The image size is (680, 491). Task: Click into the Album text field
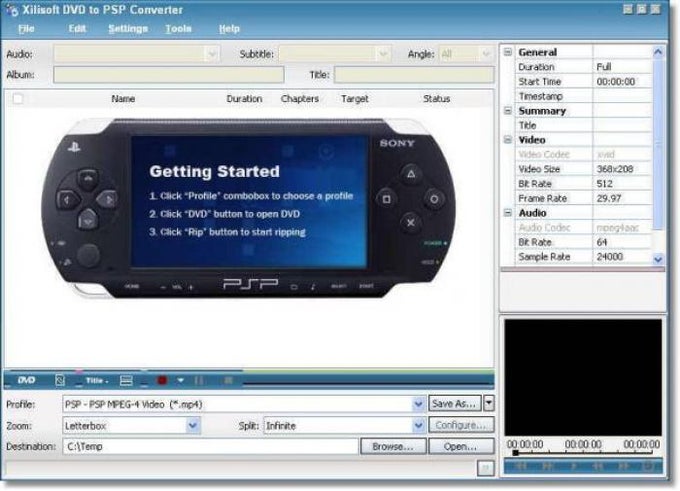pyautogui.click(x=168, y=75)
